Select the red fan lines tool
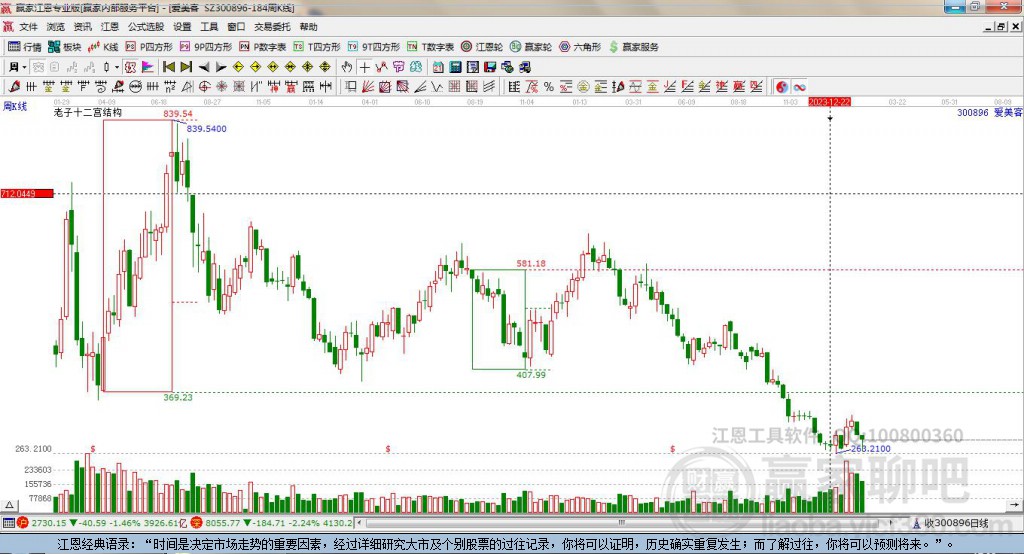Image resolution: width=1024 pixels, height=554 pixels. [367, 87]
